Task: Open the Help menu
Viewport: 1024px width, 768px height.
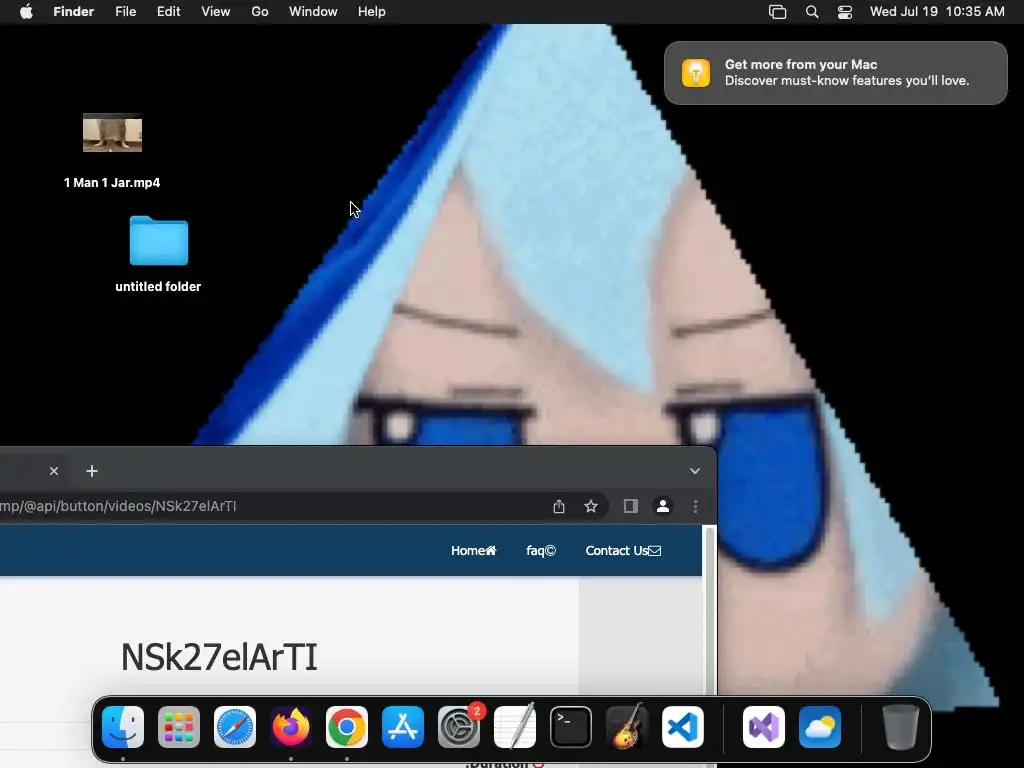Action: [x=372, y=12]
